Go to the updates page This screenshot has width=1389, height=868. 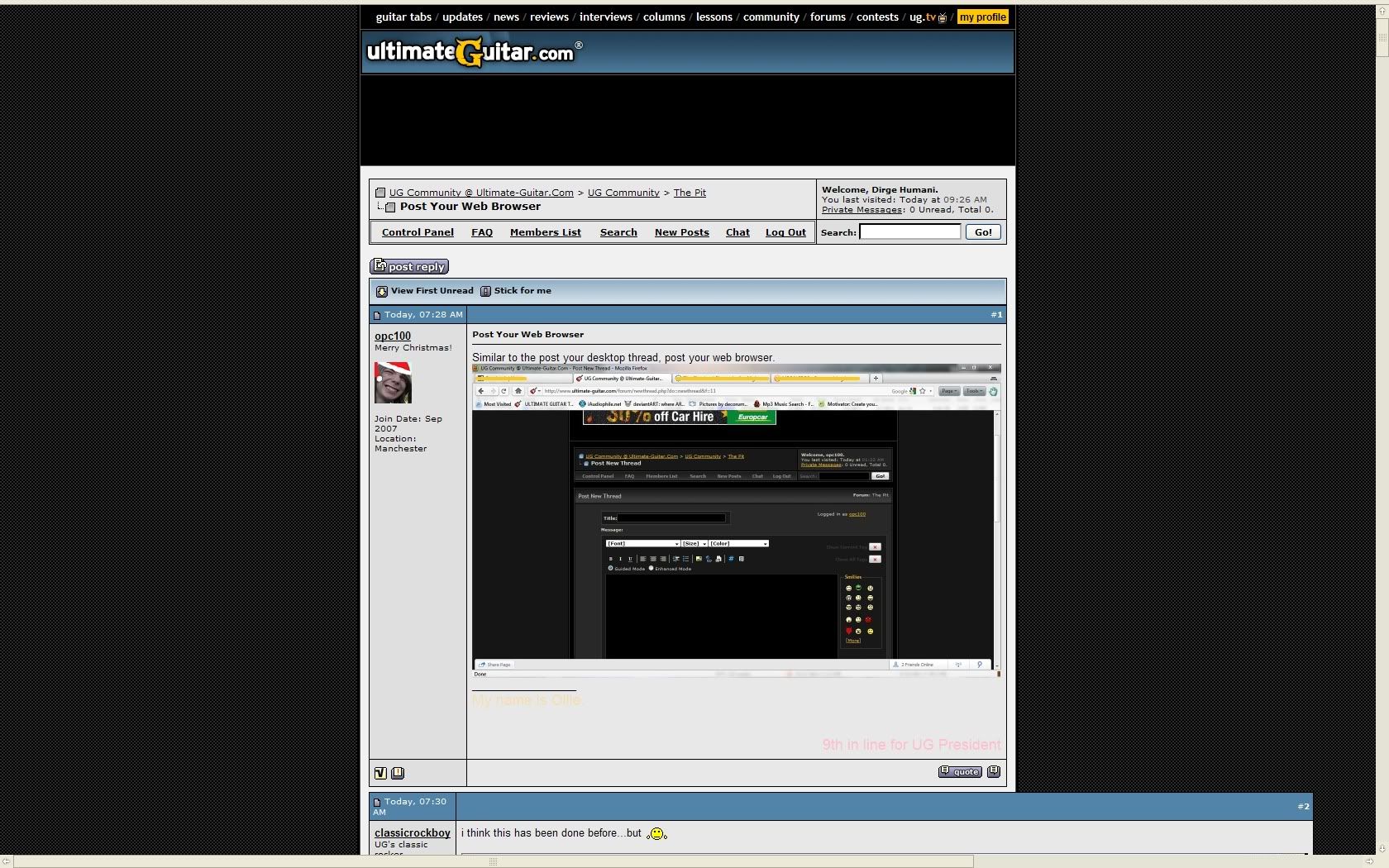(x=462, y=17)
